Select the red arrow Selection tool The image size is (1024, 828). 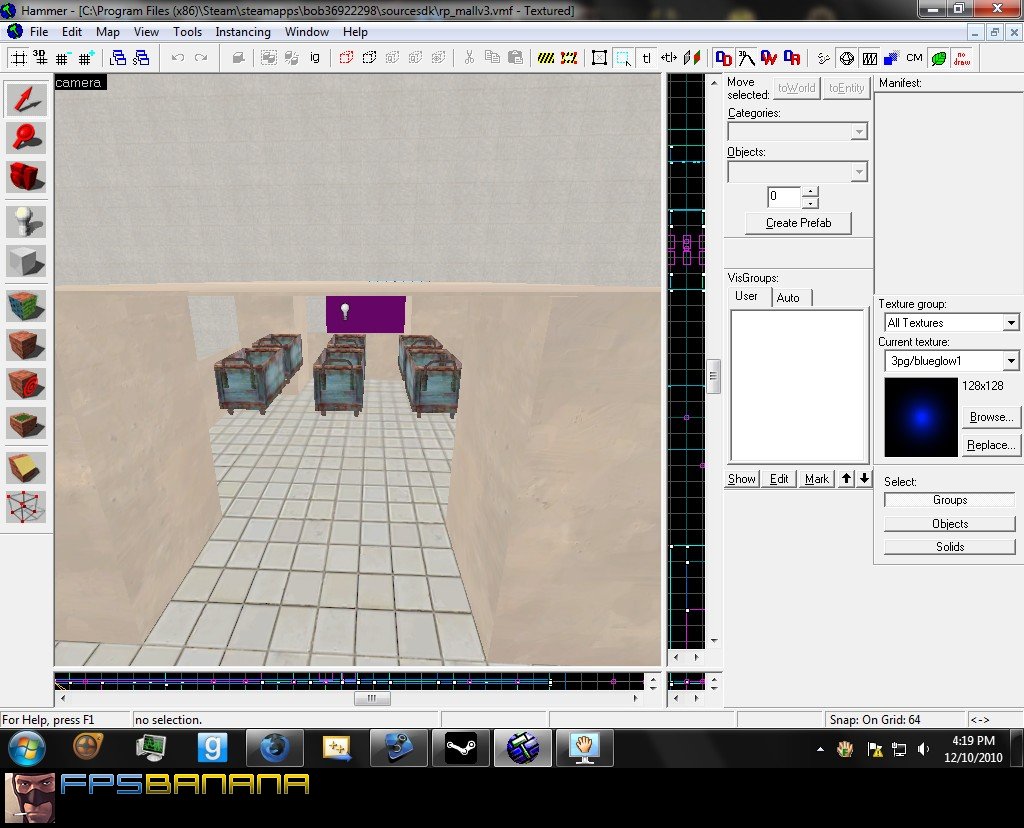26,99
